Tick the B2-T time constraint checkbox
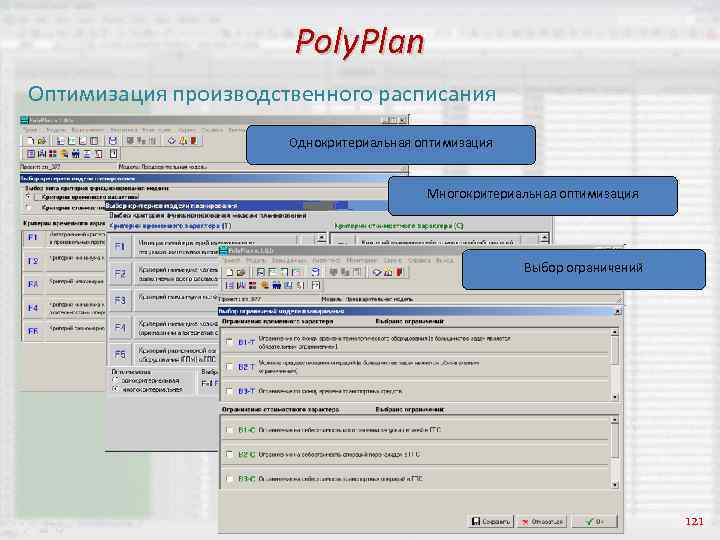 [x=229, y=366]
